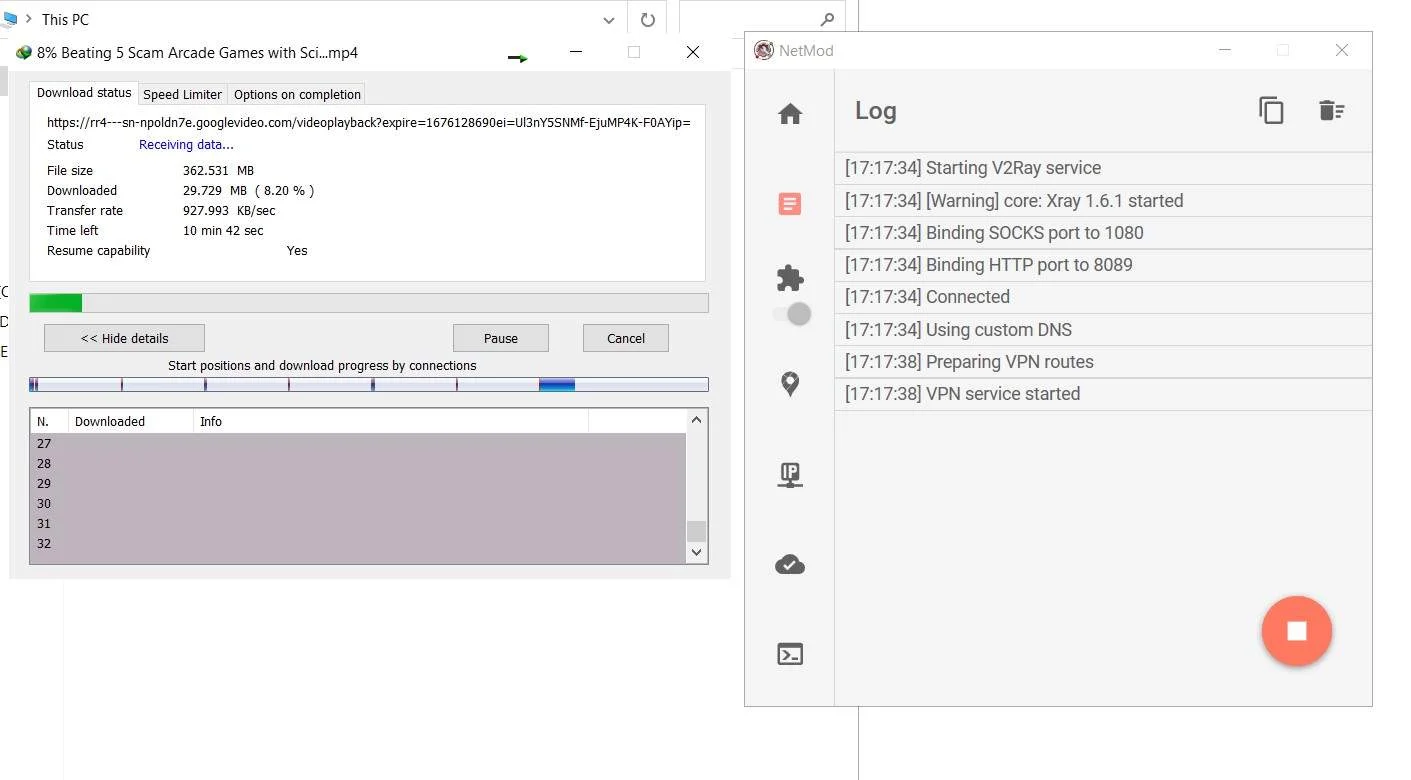Click the connections list scrollbar thumb
The image size is (1411, 780).
(x=697, y=531)
